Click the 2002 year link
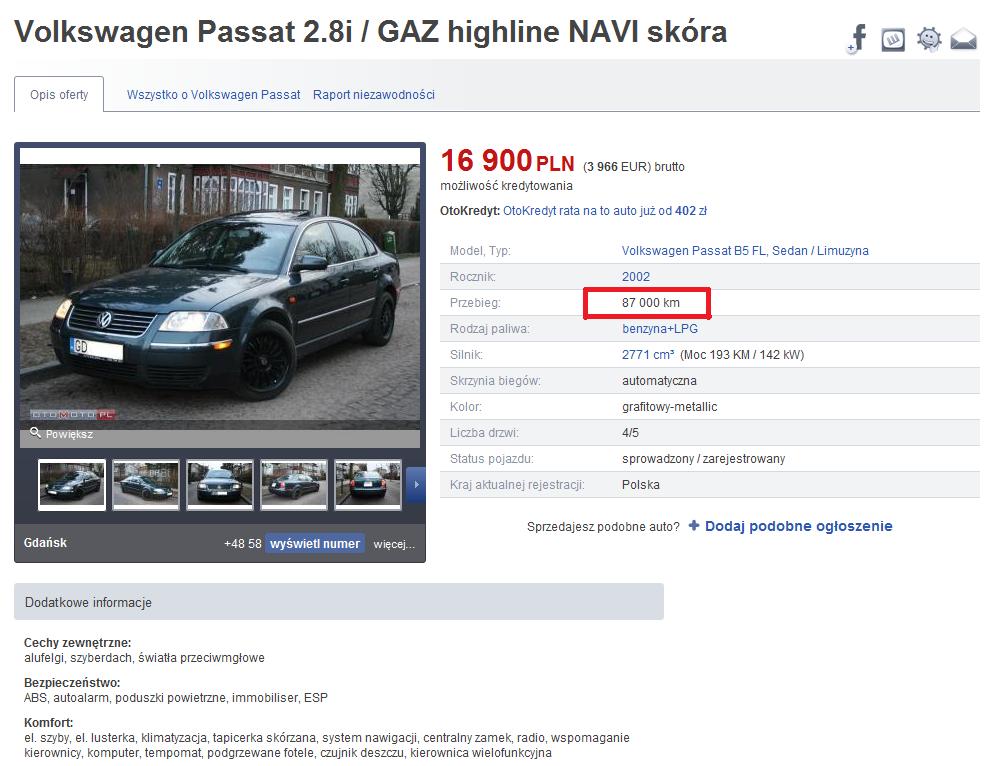The width and height of the screenshot is (987, 766). pyautogui.click(x=636, y=276)
